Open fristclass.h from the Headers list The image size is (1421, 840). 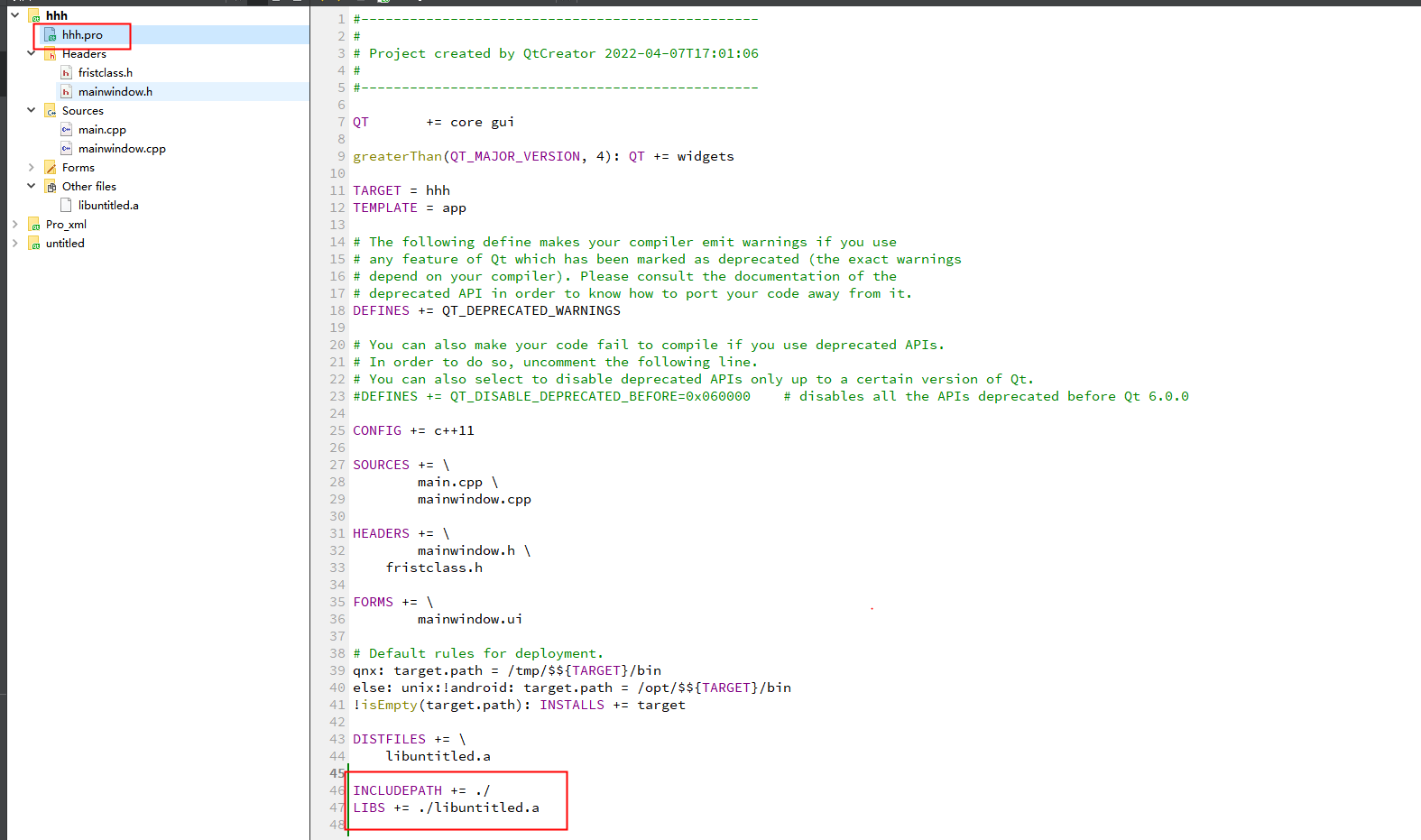coord(106,73)
